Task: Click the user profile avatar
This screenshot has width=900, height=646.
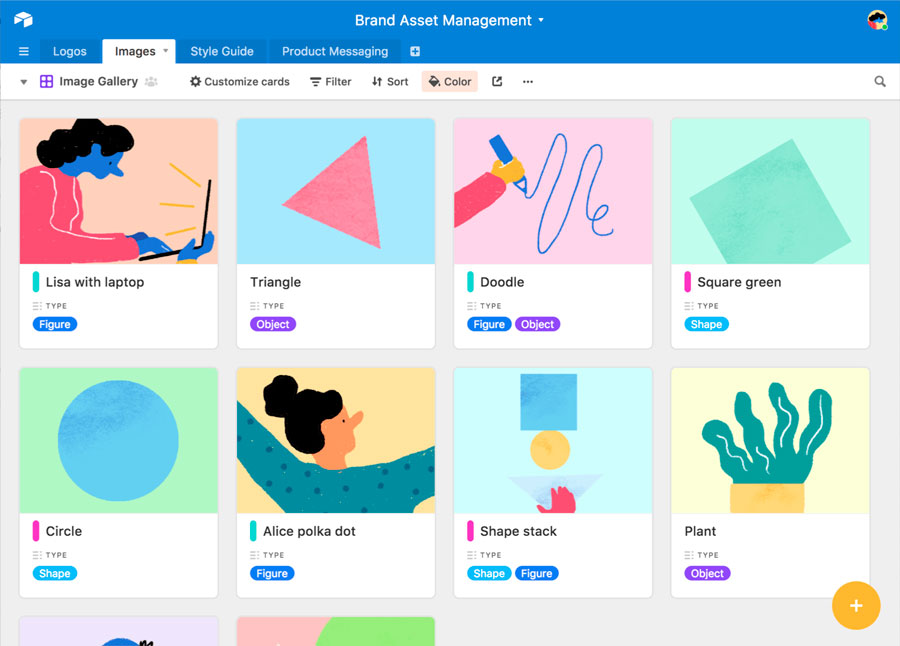Action: click(x=877, y=20)
